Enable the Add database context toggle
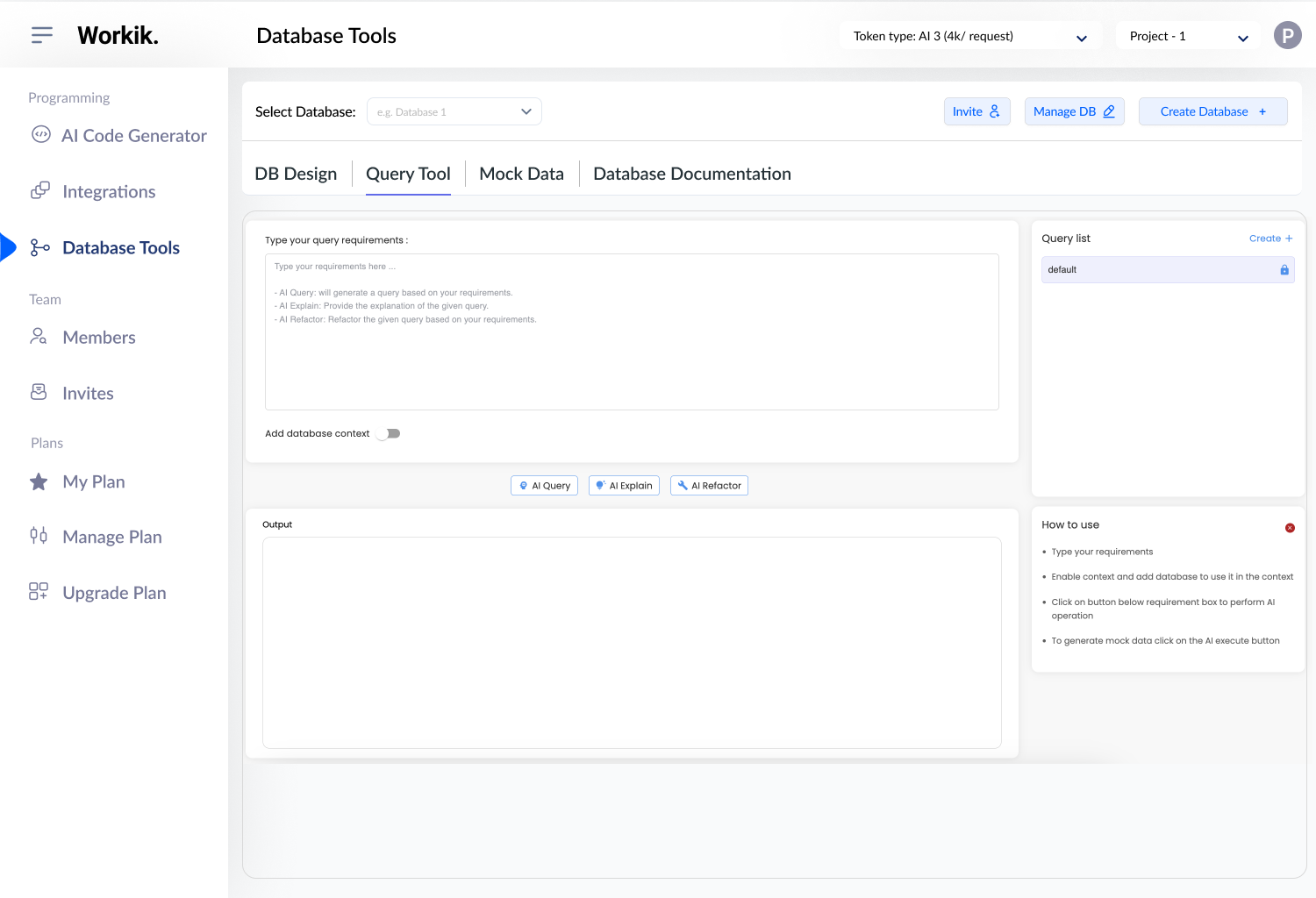The height and width of the screenshot is (898, 1316). (388, 433)
